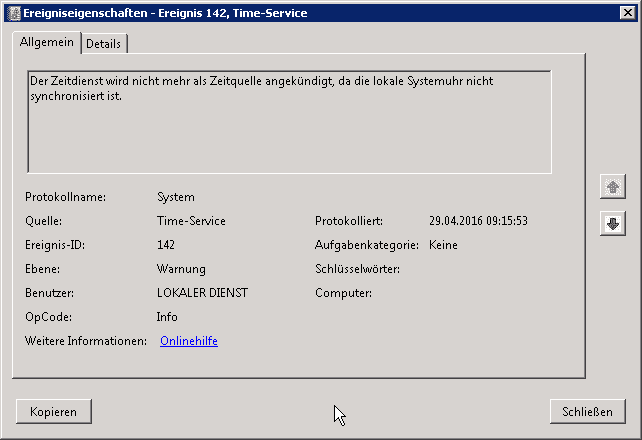Open the Onlinehilfe link
The width and height of the screenshot is (642, 440).
point(189,341)
